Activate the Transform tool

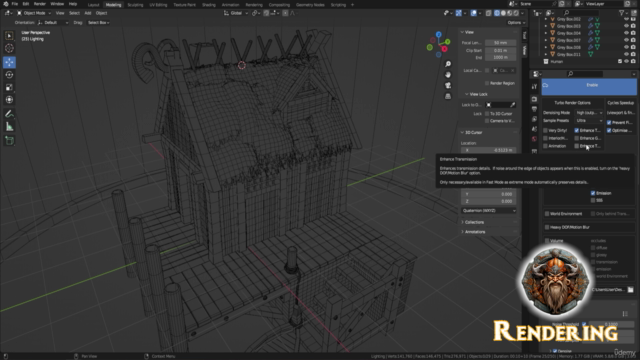tap(9, 100)
